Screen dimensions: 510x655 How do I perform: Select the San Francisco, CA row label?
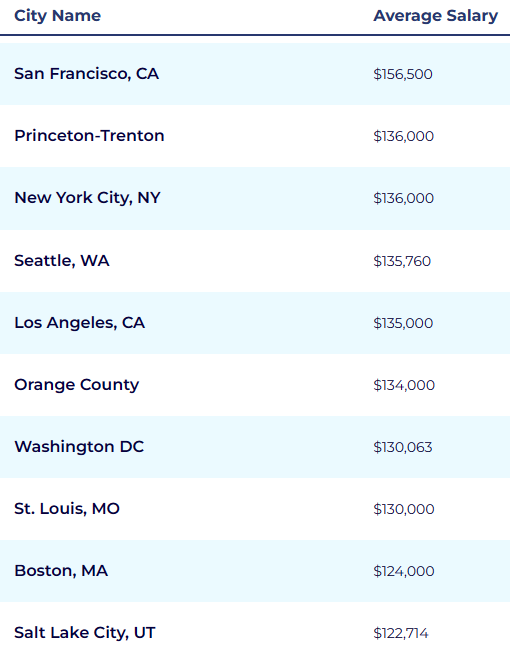(86, 74)
